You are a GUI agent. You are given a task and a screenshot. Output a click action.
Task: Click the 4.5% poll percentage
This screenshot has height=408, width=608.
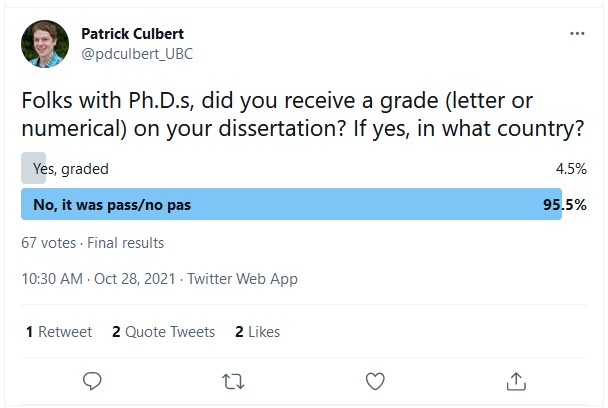click(x=571, y=169)
